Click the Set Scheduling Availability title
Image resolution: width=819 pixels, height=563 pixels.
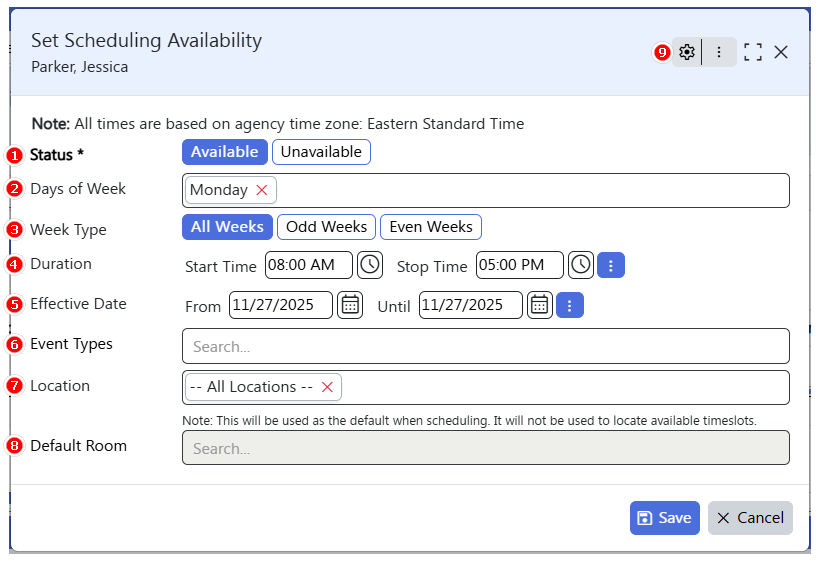point(146,40)
